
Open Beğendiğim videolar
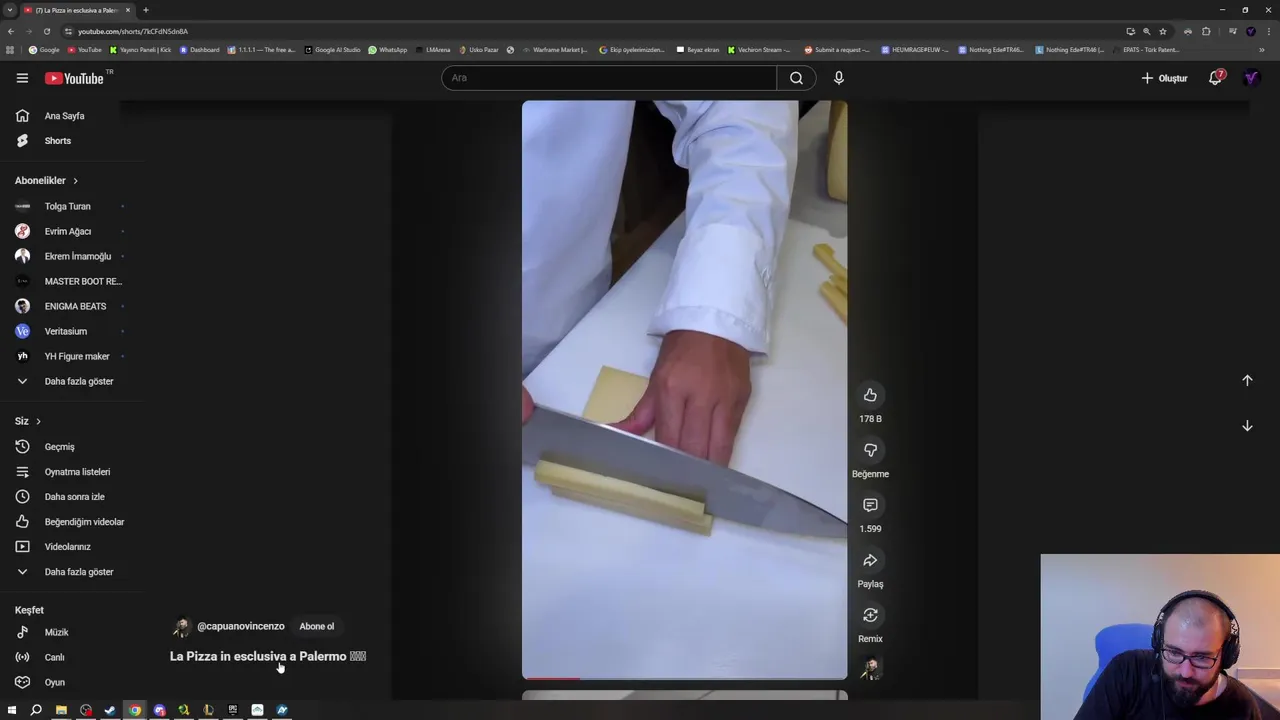pyautogui.click(x=84, y=522)
